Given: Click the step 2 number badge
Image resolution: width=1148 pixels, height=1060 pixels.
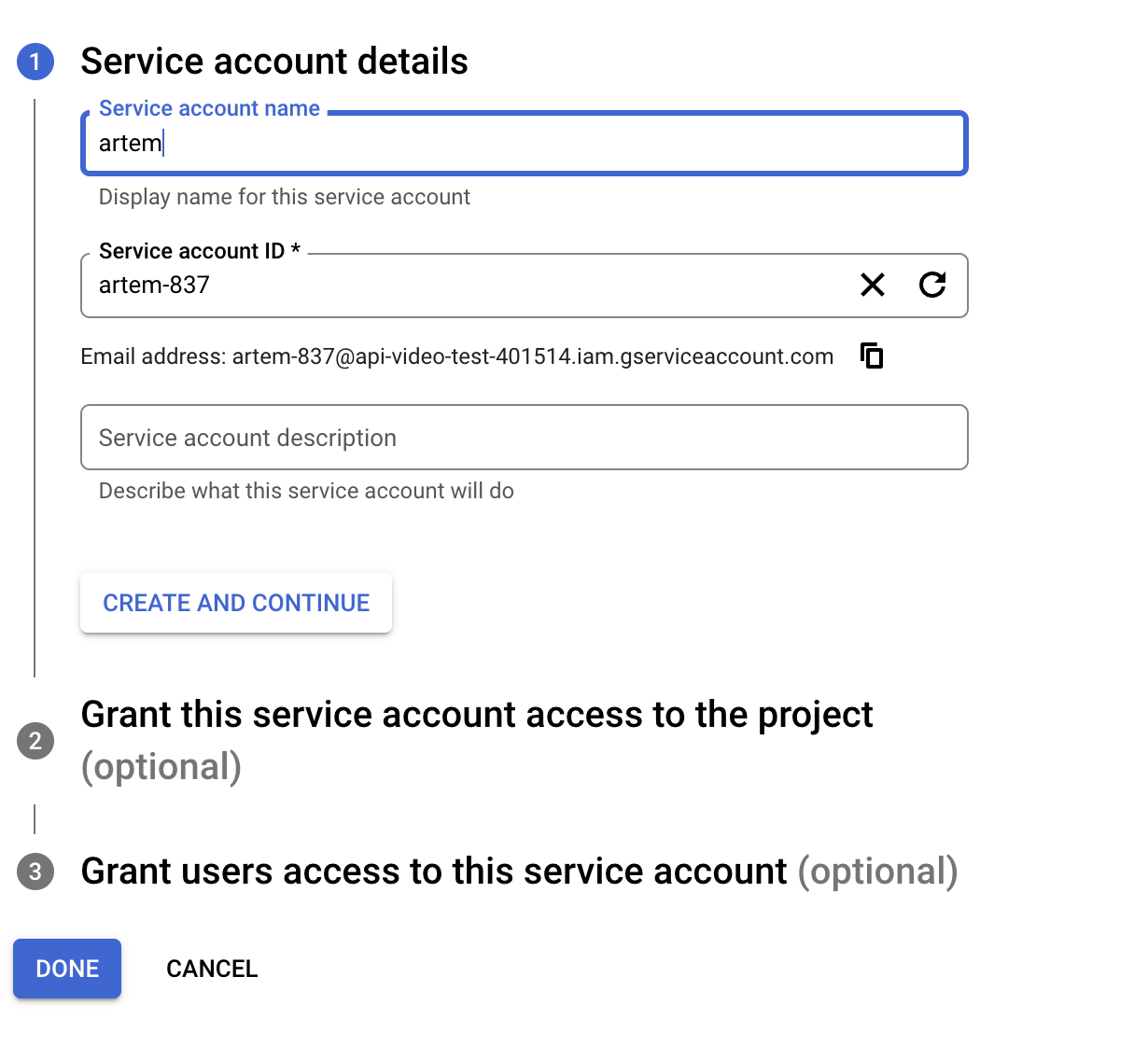Looking at the screenshot, I should (x=35, y=741).
